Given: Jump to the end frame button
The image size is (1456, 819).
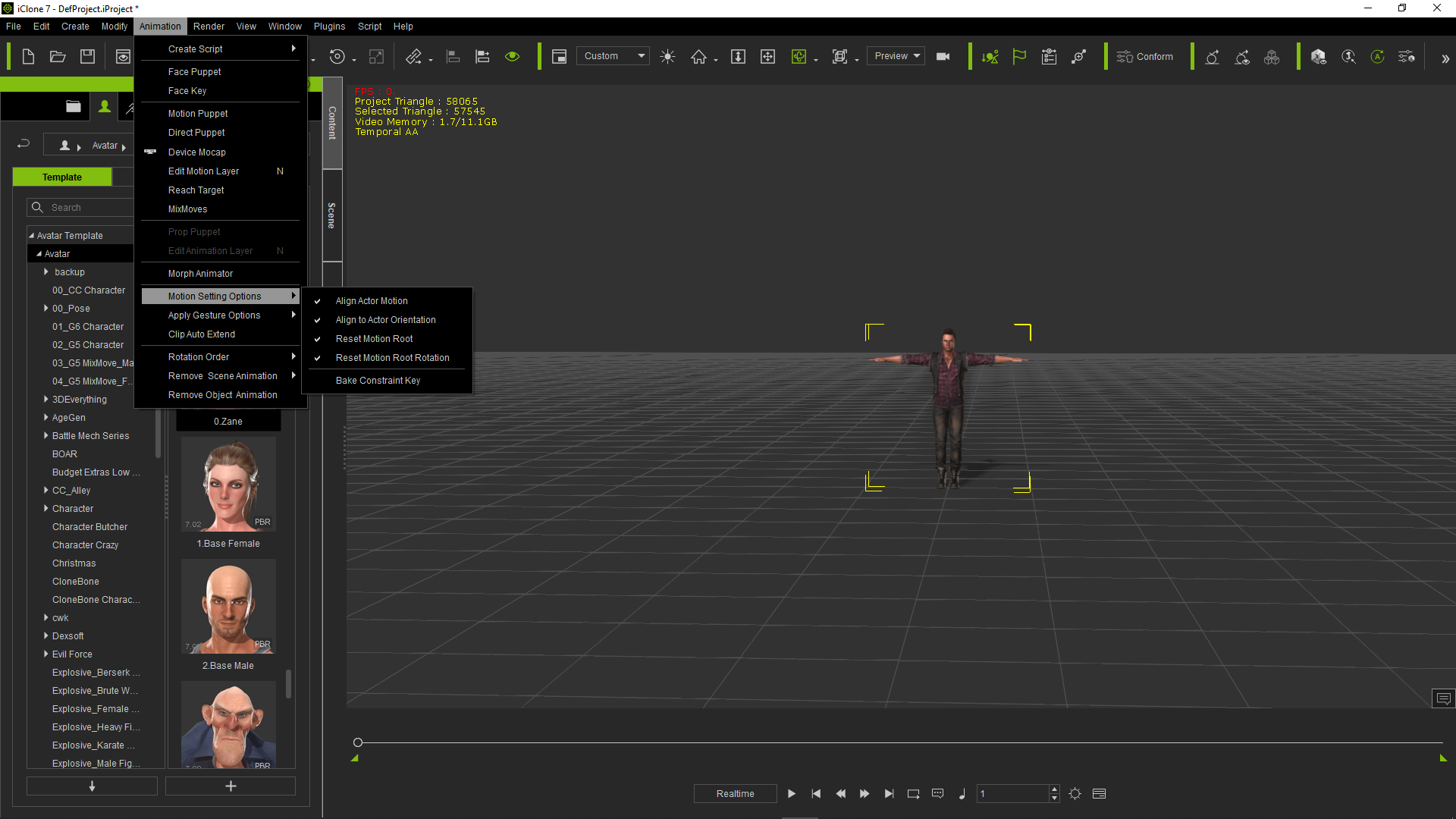Looking at the screenshot, I should point(889,793).
